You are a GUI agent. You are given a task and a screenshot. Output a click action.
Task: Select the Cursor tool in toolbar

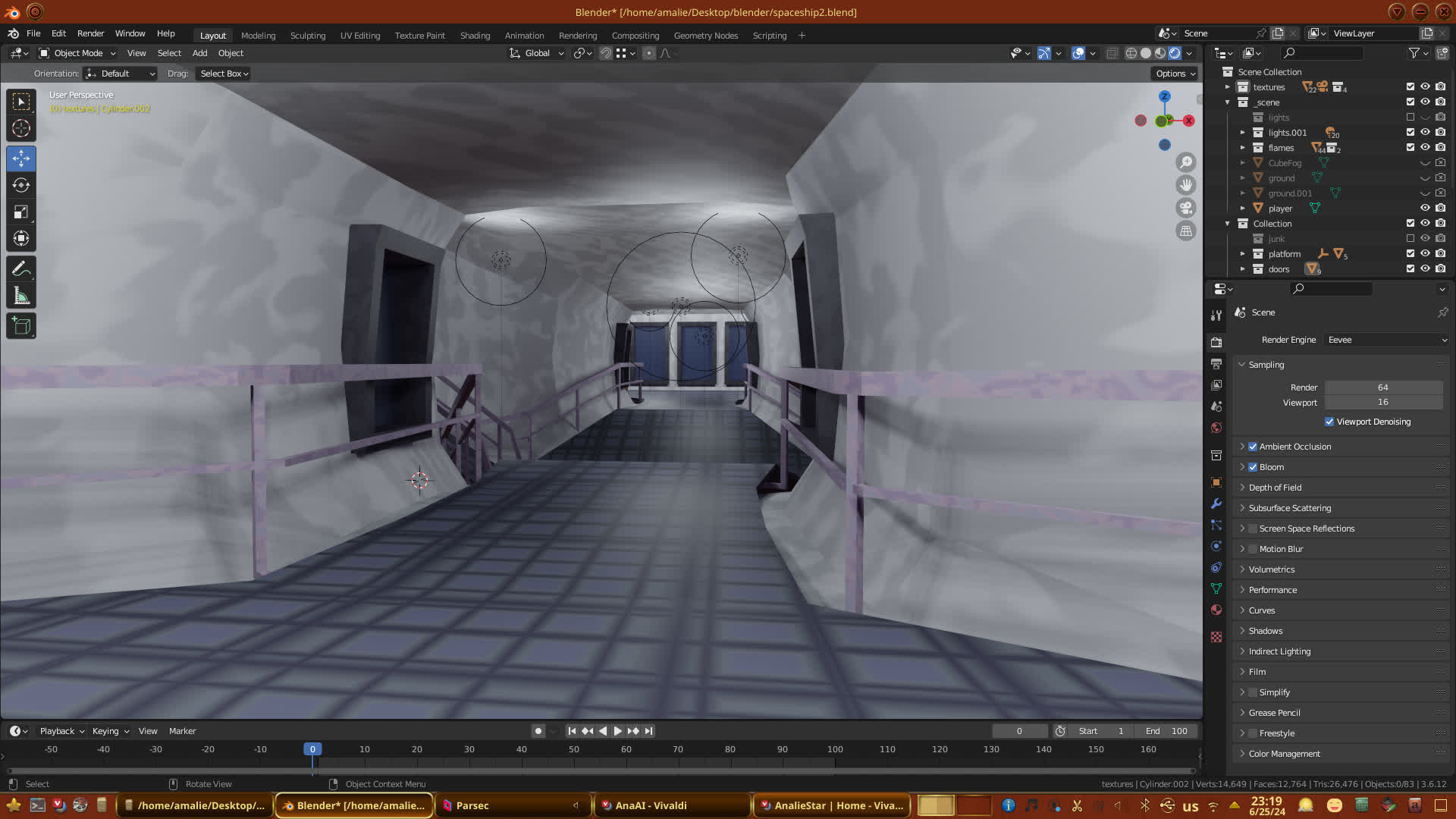pos(21,128)
